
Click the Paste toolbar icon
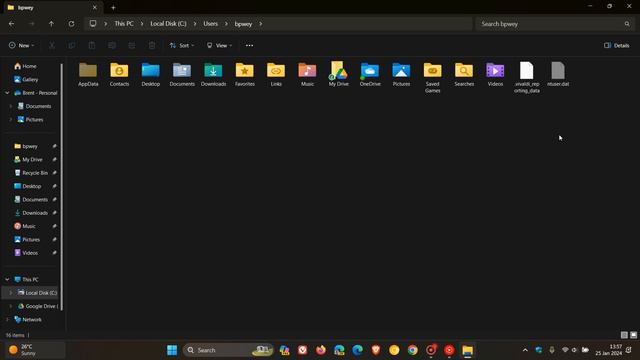[x=92, y=45]
